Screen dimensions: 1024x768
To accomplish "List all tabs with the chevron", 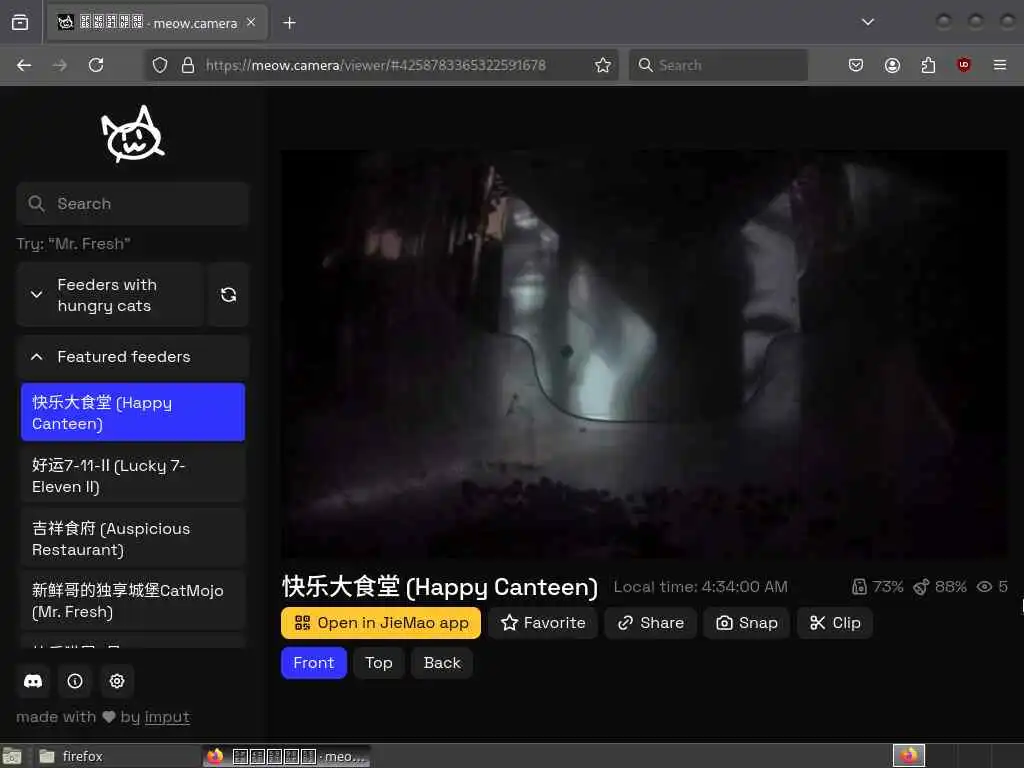I will (x=867, y=22).
